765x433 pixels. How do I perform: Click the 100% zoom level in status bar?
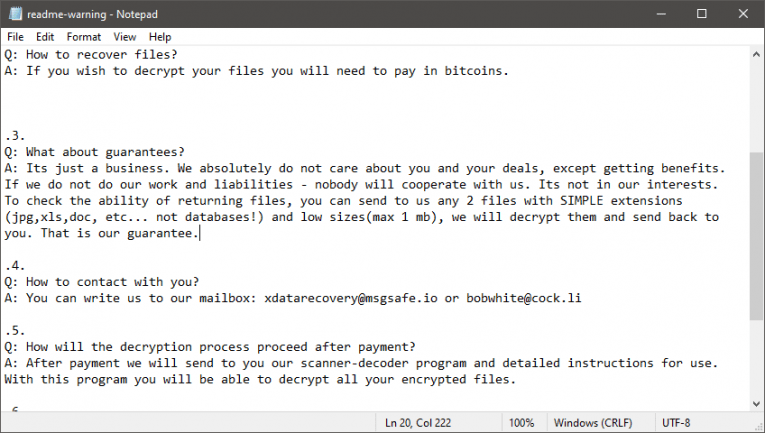(520, 423)
